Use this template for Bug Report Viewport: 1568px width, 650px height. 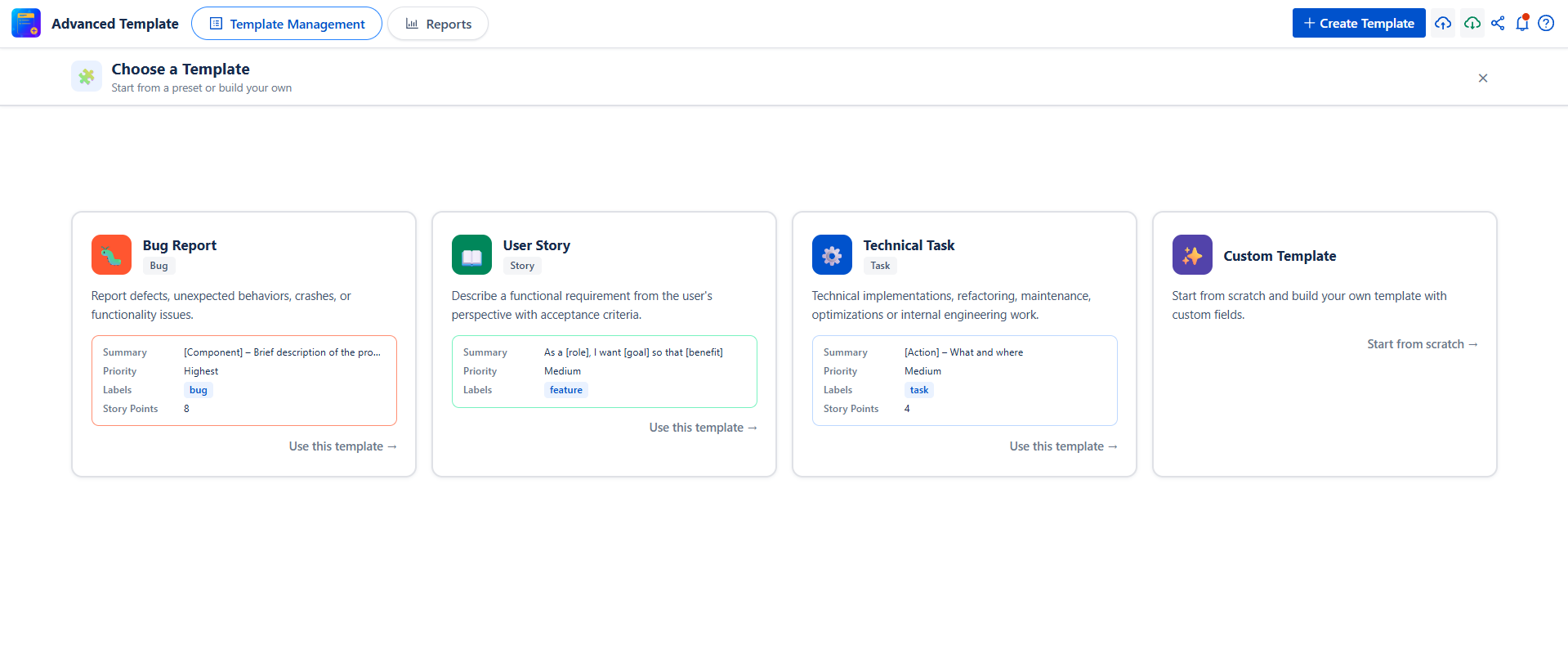[343, 446]
